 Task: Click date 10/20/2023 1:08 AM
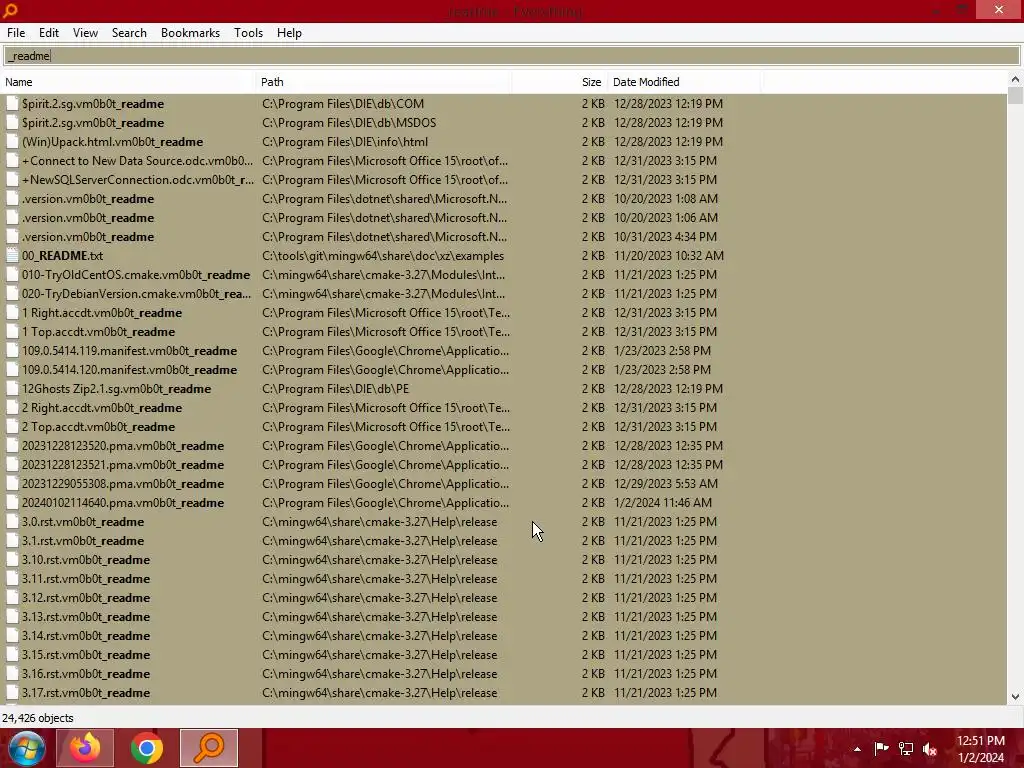click(665, 199)
